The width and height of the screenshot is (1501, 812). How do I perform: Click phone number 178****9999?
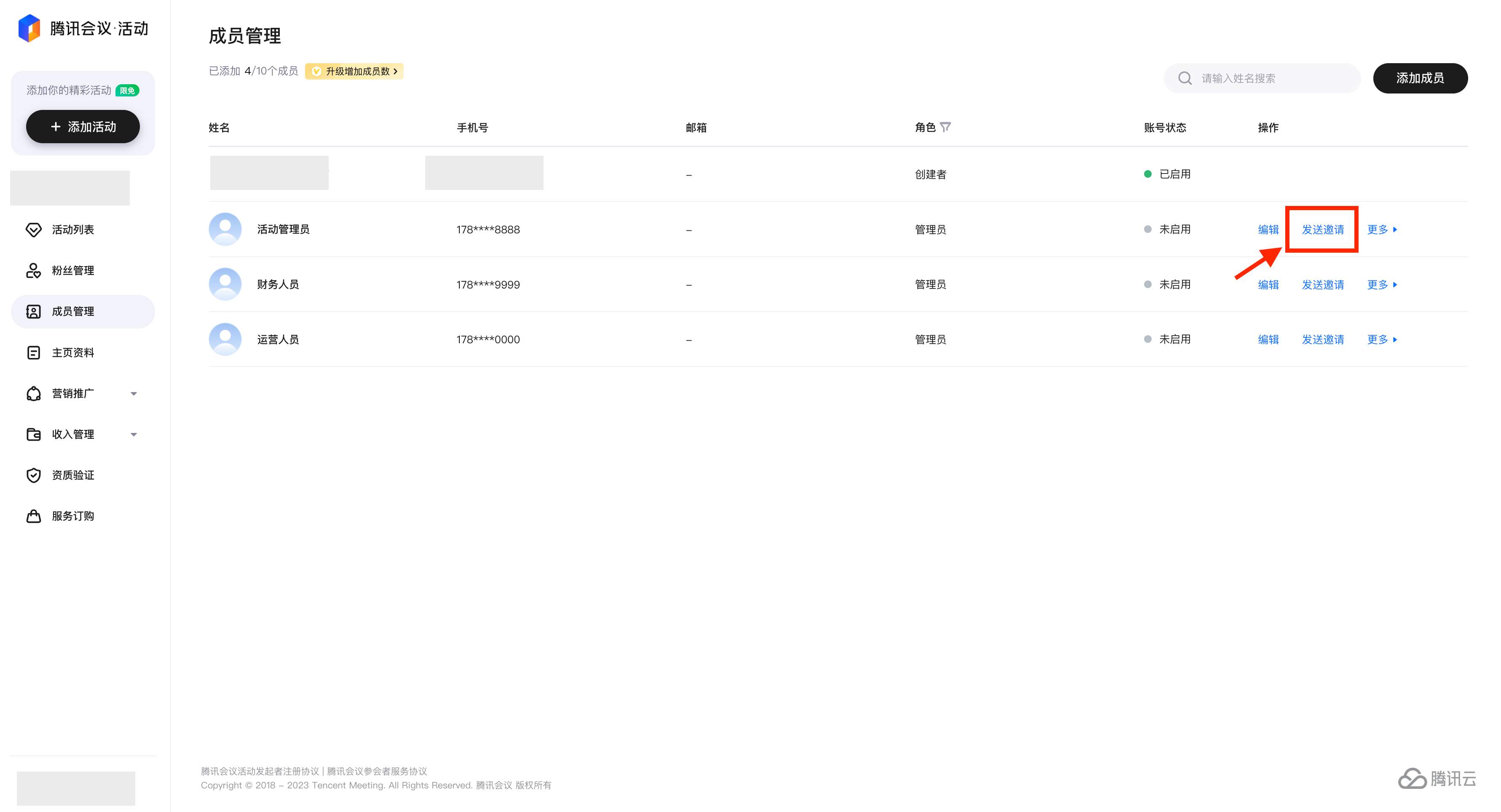coord(488,284)
